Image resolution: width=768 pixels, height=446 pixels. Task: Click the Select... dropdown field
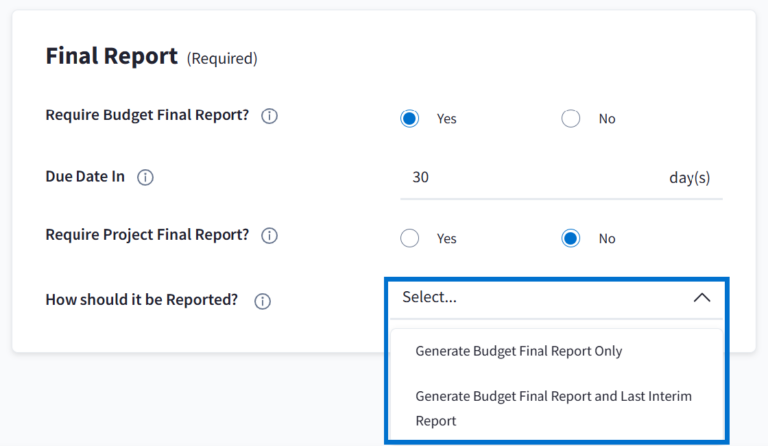[540, 297]
